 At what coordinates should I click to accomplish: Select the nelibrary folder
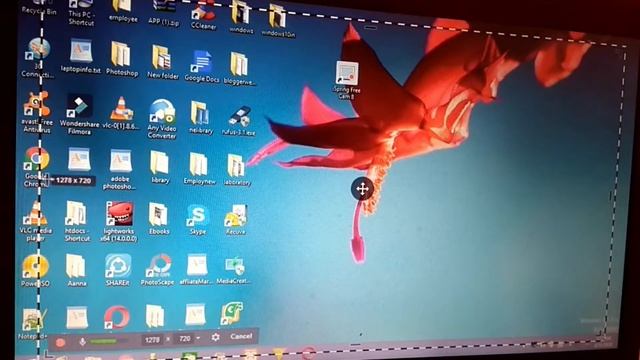pyautogui.click(x=200, y=118)
